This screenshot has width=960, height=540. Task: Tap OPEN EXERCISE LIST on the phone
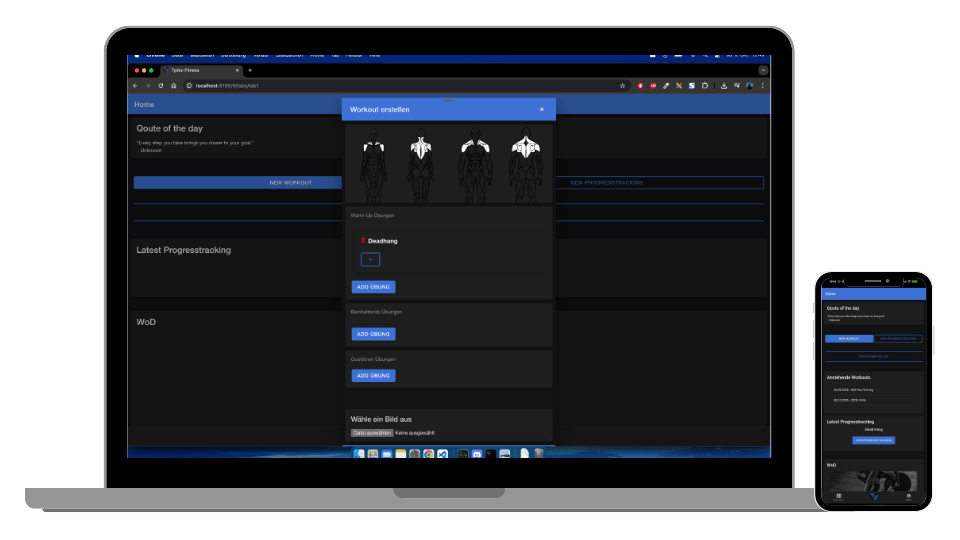(874, 356)
